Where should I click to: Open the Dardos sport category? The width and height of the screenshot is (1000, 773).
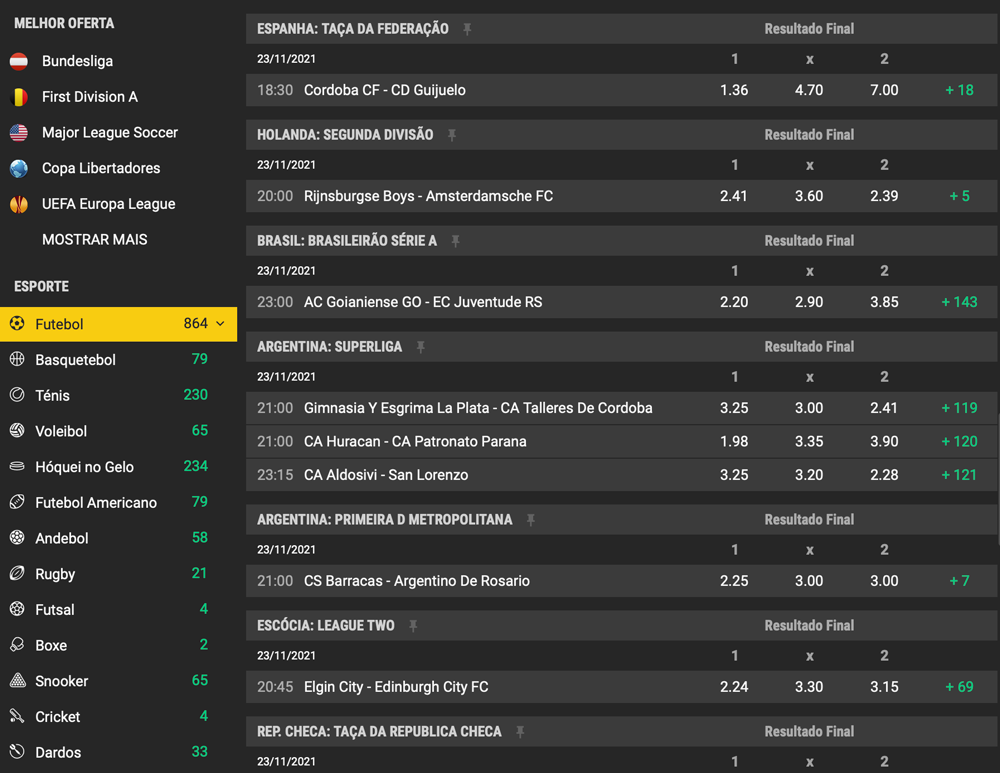click(x=119, y=753)
